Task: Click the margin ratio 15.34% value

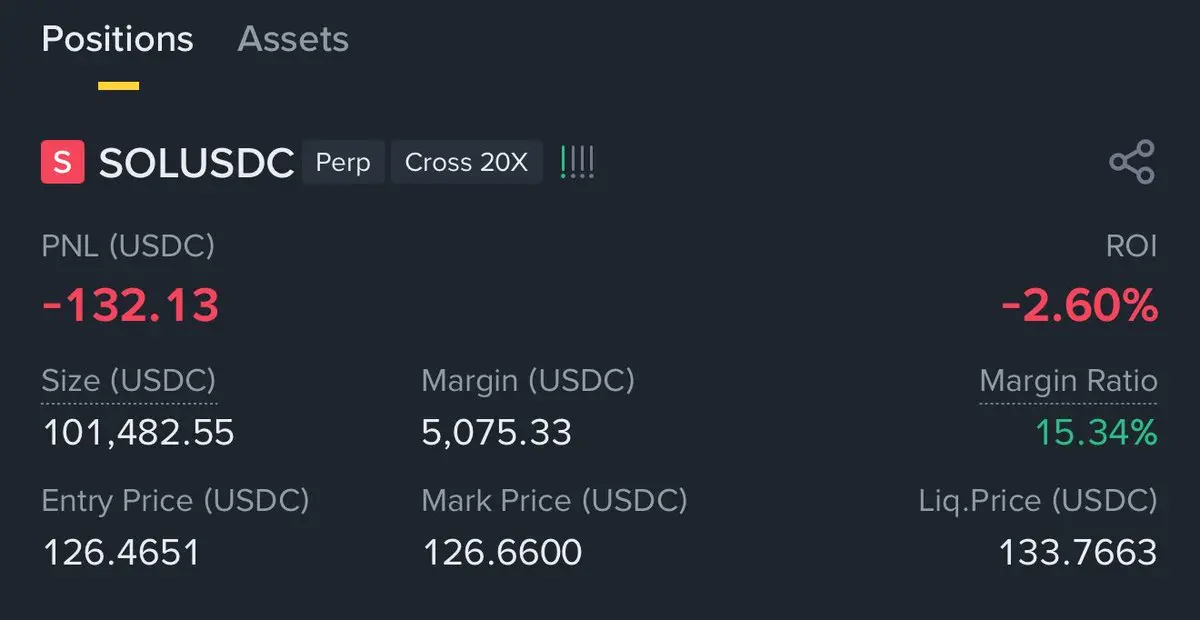Action: [x=1096, y=432]
